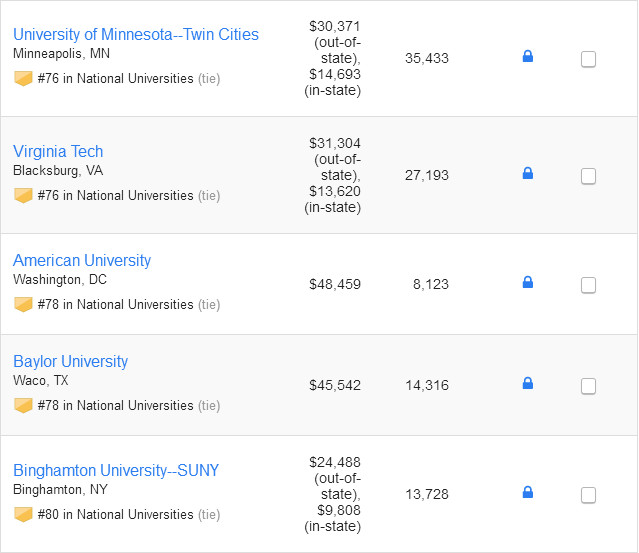Viewport: 639px width, 553px height.
Task: Tick the checkbox for American University
Action: click(x=588, y=285)
